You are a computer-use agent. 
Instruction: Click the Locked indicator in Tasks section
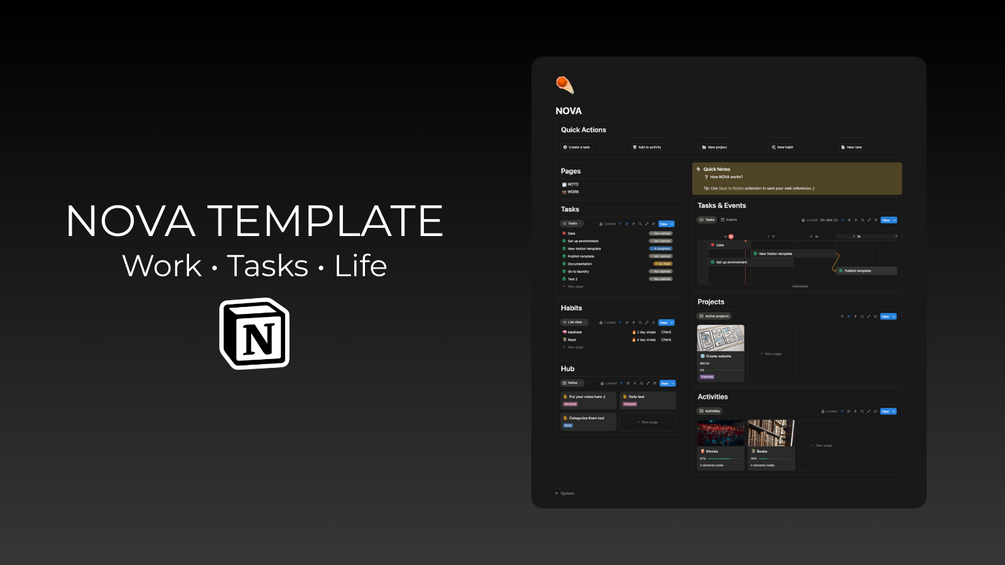(607, 224)
